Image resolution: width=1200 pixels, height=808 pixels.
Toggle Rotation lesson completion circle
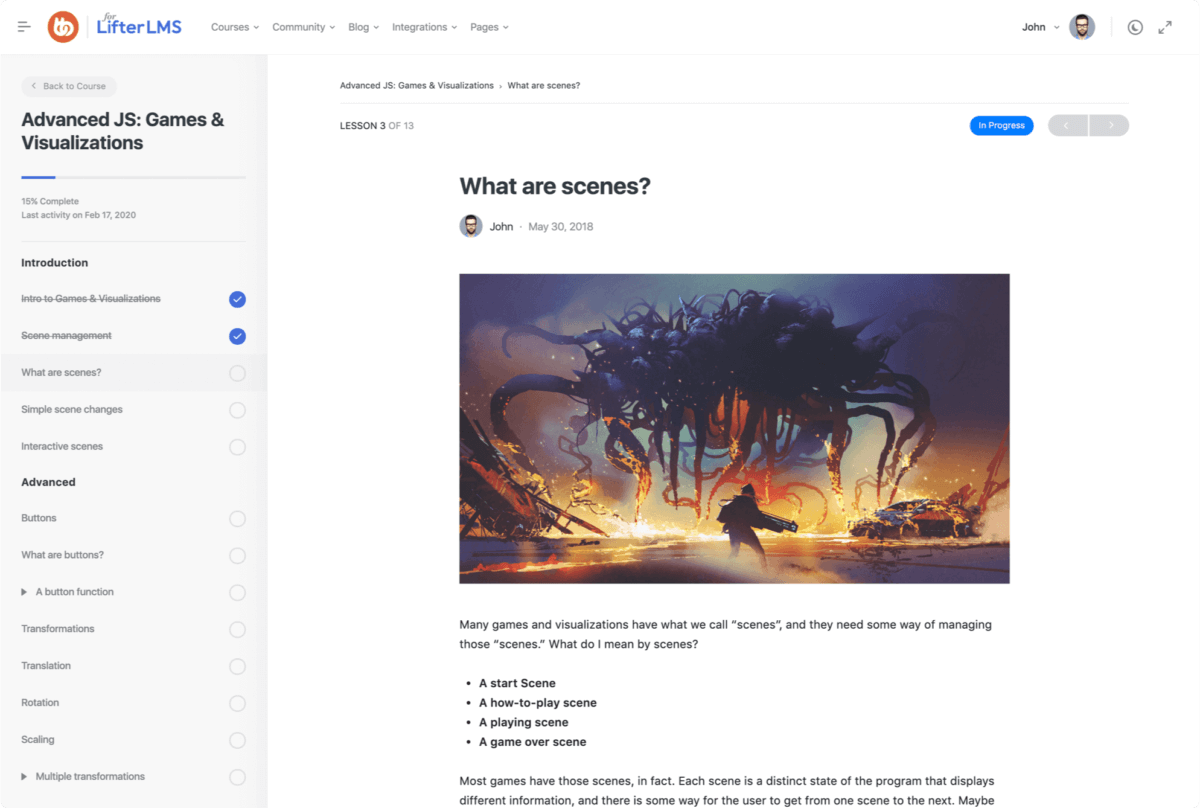(237, 703)
